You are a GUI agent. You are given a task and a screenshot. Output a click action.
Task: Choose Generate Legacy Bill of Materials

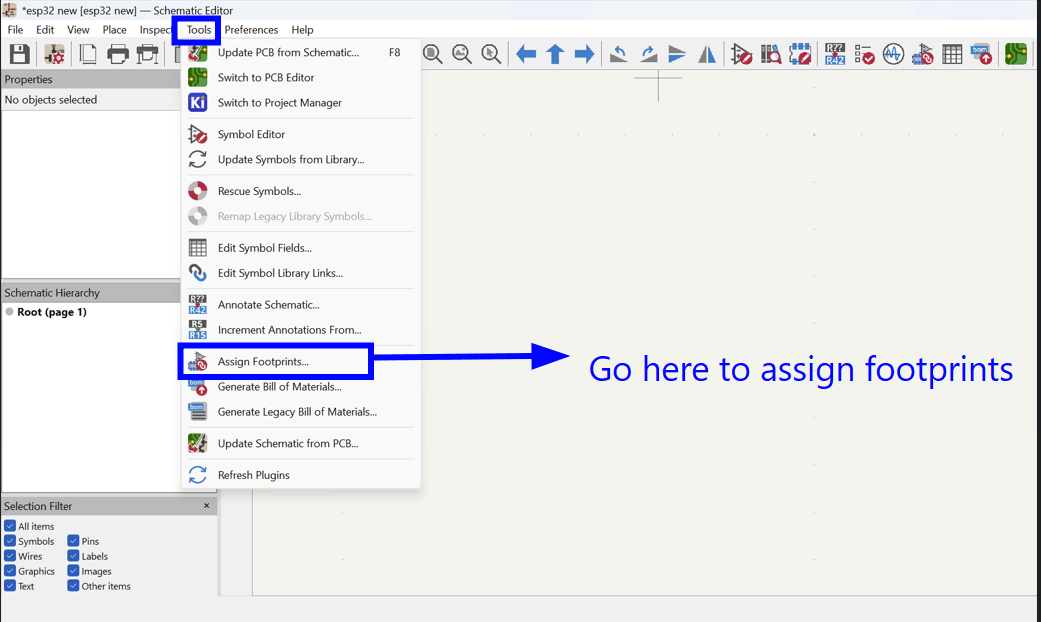coord(301,412)
